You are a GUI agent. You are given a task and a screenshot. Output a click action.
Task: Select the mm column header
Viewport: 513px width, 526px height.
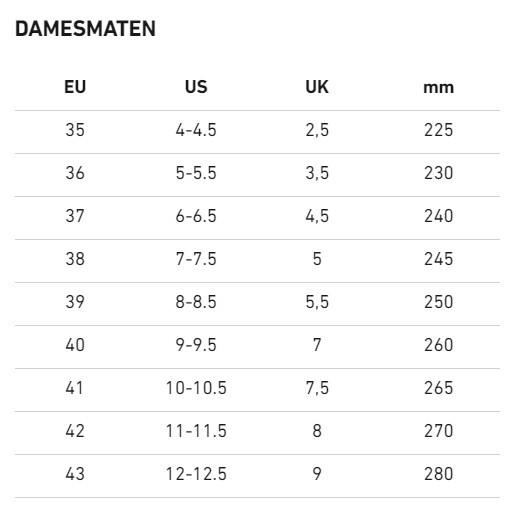(439, 88)
